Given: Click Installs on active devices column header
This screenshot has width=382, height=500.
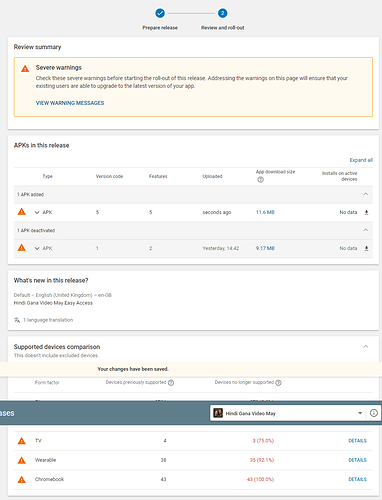Looking at the screenshot, I should tap(340, 176).
